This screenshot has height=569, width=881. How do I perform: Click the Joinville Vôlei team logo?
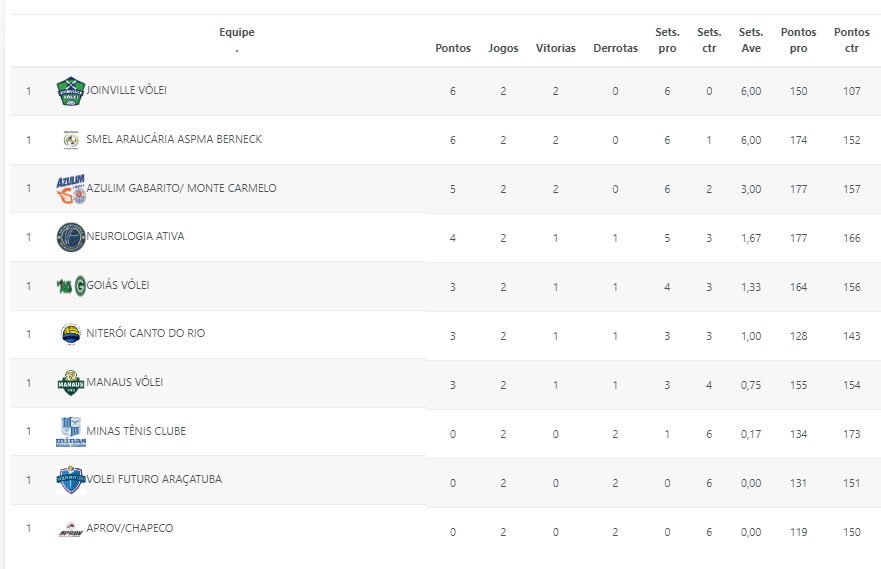[x=71, y=91]
